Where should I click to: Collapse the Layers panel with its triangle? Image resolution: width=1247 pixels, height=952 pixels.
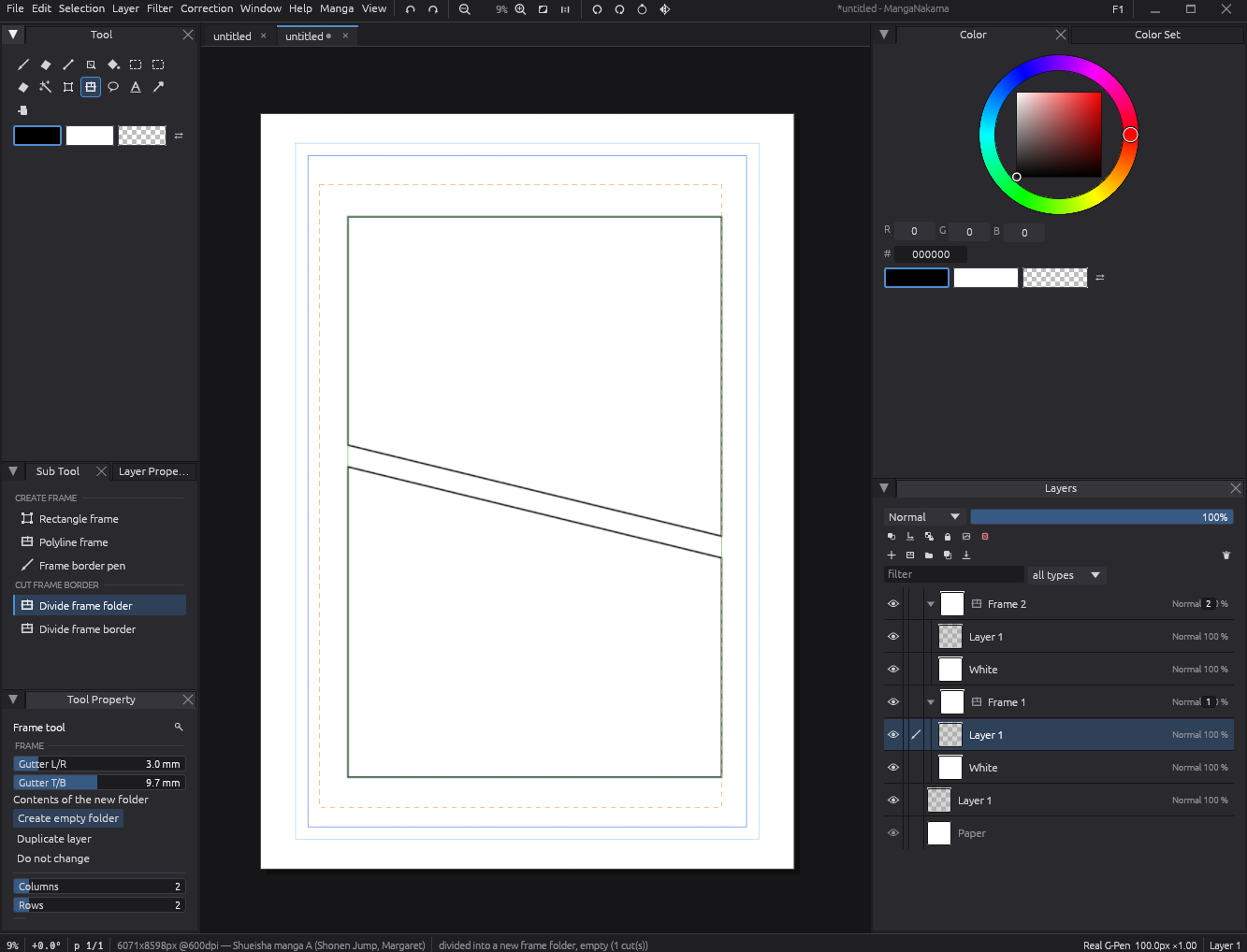coord(884,488)
